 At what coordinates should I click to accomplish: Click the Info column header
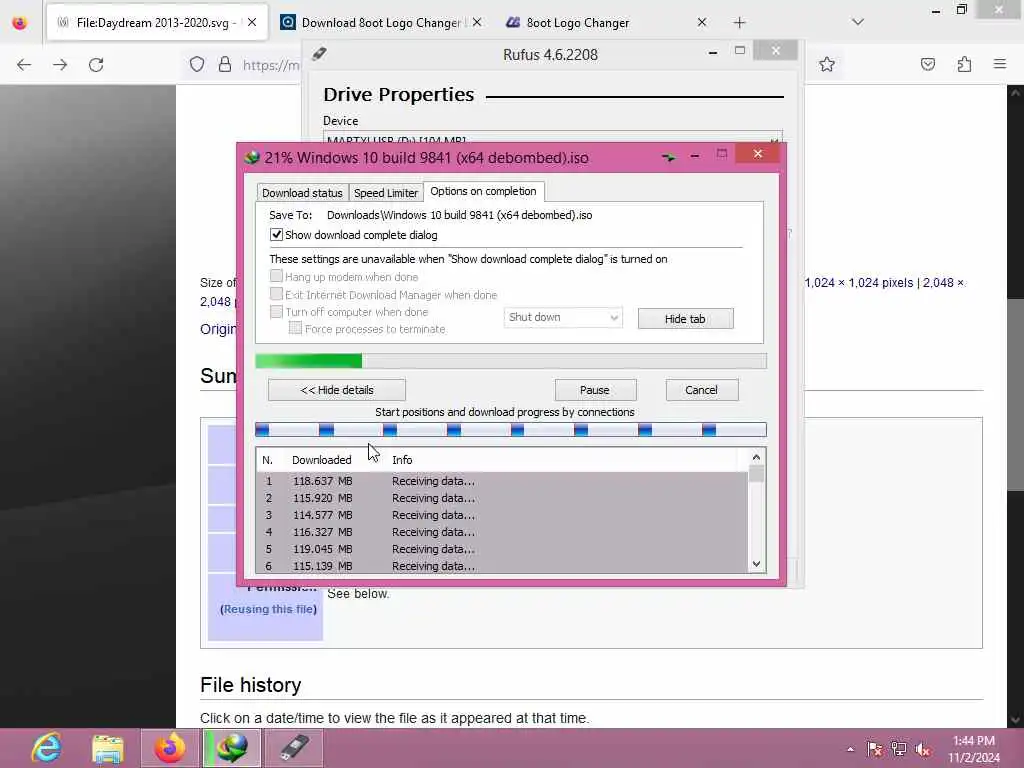[402, 460]
